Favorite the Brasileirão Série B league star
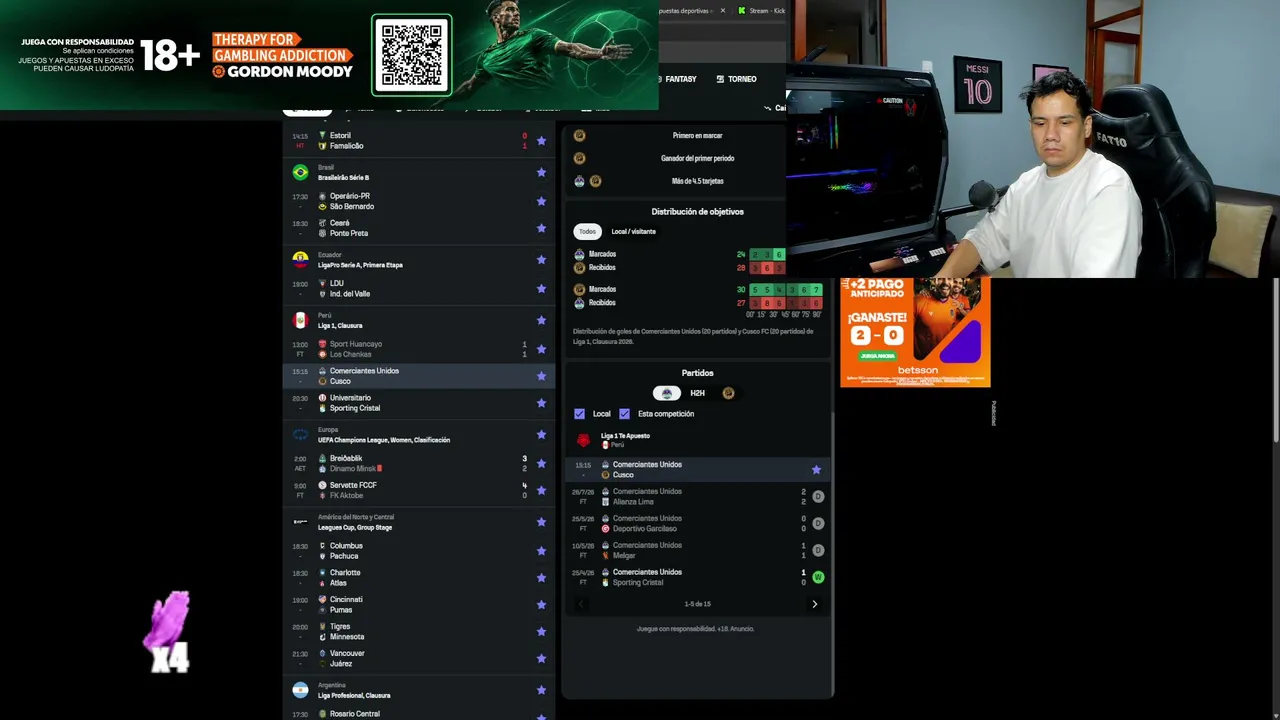This screenshot has height=720, width=1280. [x=541, y=172]
